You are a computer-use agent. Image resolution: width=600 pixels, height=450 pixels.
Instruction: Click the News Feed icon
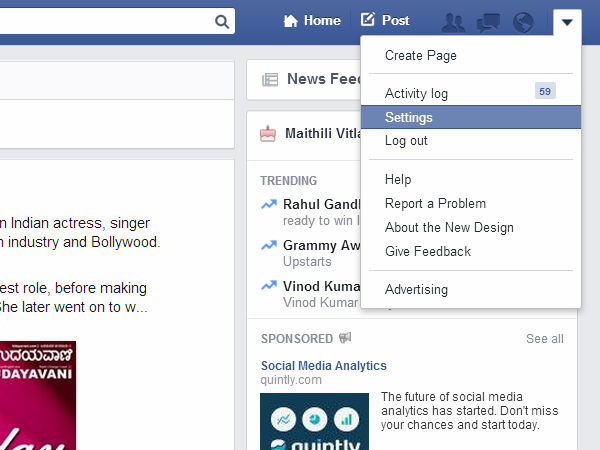pos(270,80)
